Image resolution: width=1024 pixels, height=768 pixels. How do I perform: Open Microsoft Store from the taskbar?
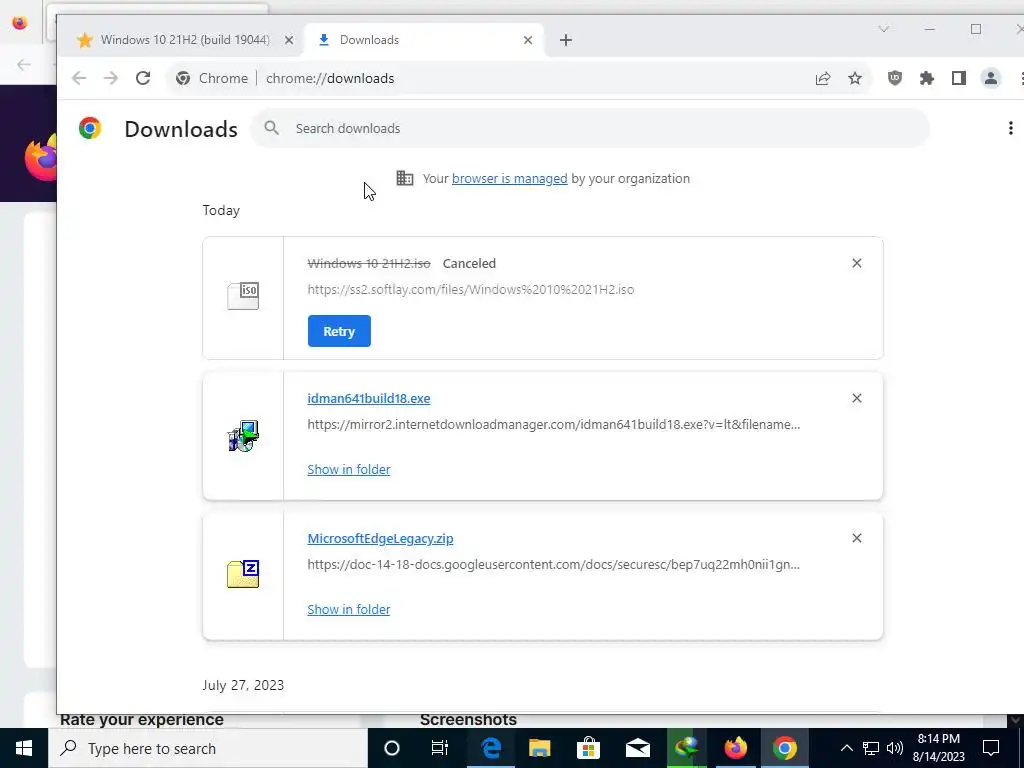588,748
